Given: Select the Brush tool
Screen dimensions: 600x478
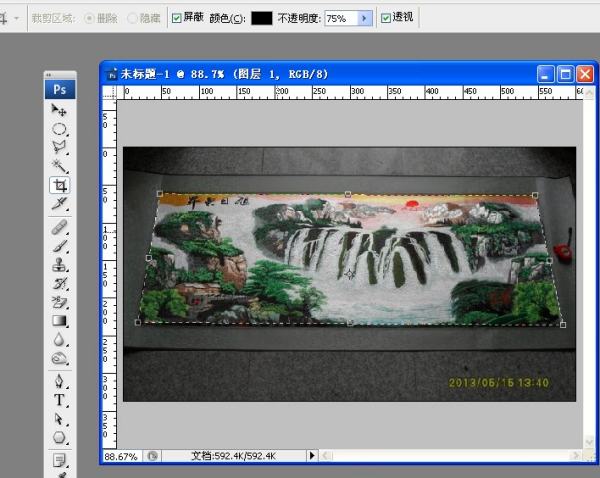Looking at the screenshot, I should (x=59, y=246).
